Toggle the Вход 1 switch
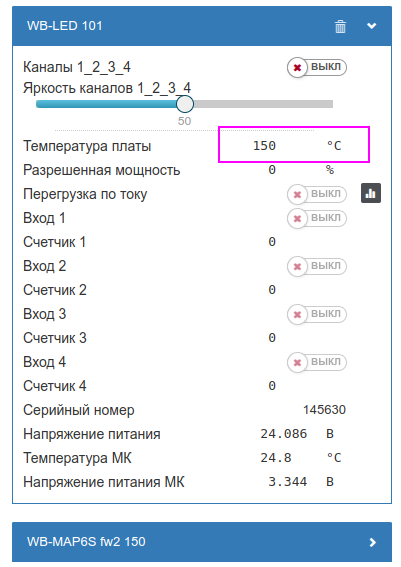 pos(317,218)
